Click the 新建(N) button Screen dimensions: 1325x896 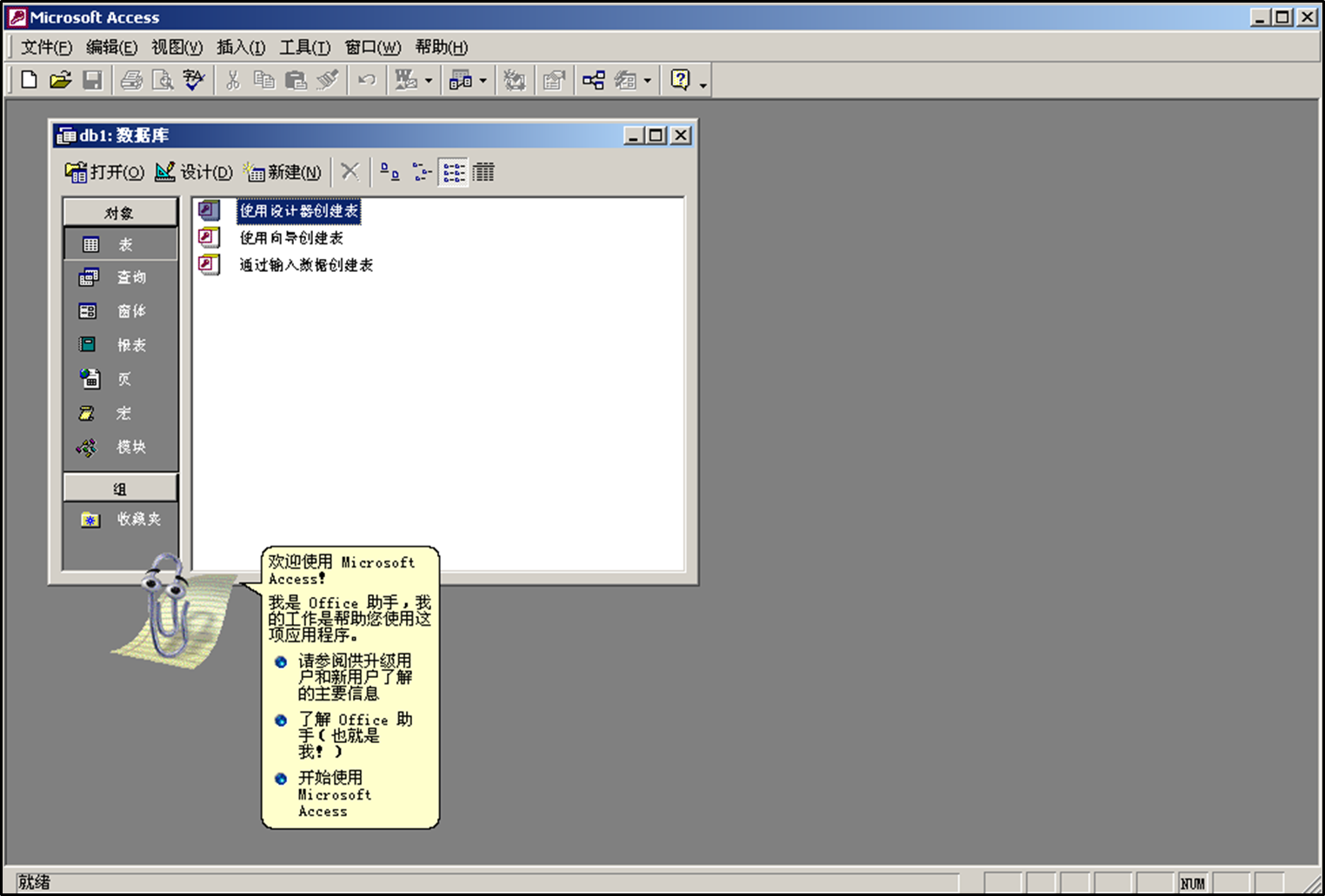281,171
